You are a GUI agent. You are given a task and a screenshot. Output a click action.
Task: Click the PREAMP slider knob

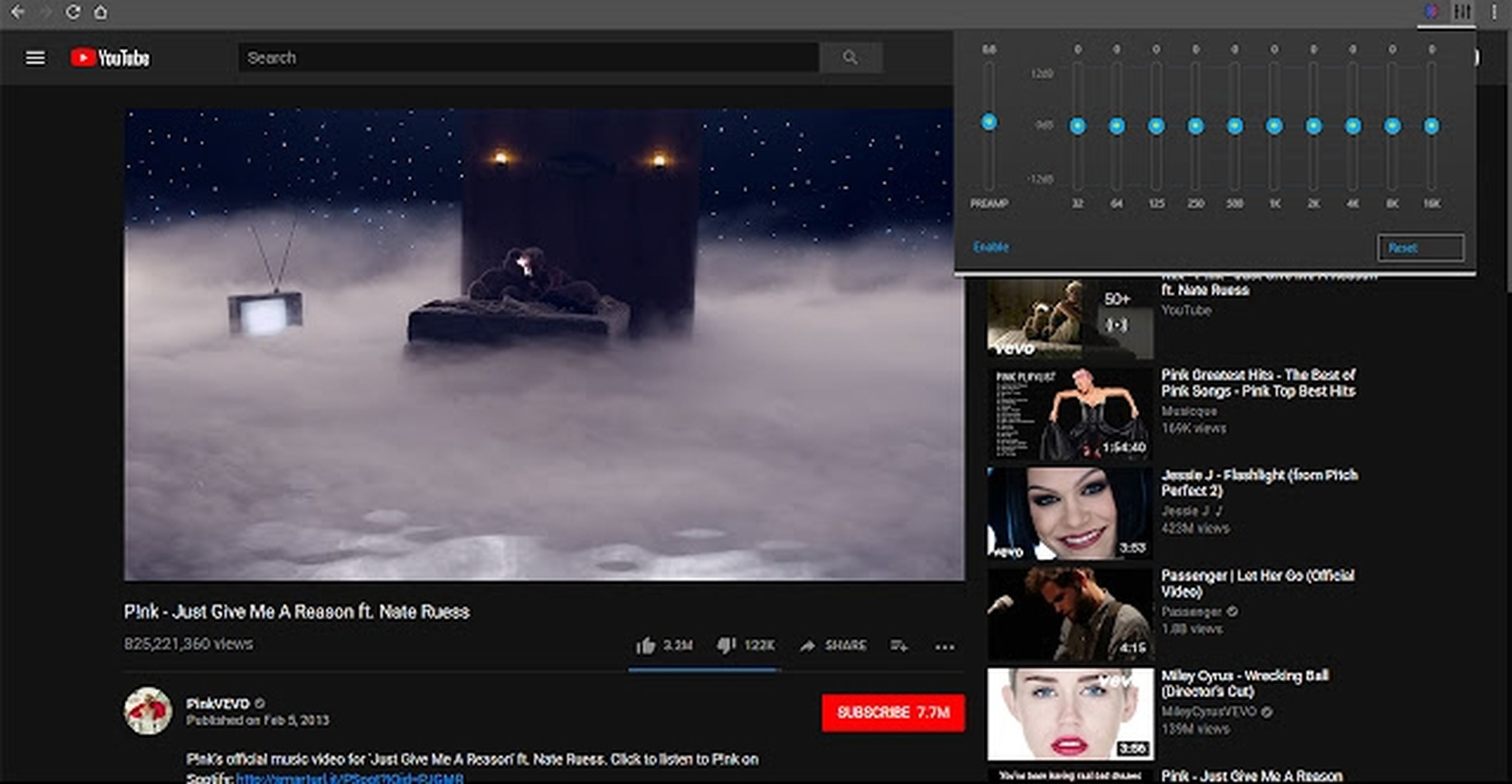coord(989,122)
